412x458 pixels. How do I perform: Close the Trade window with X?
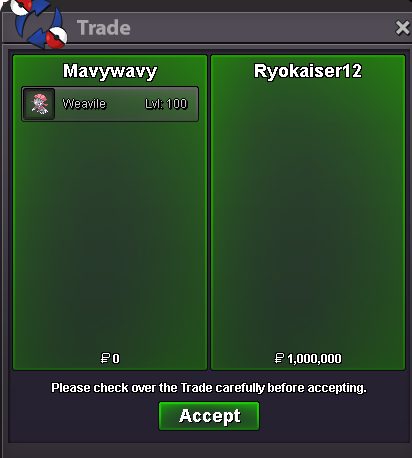(x=402, y=28)
